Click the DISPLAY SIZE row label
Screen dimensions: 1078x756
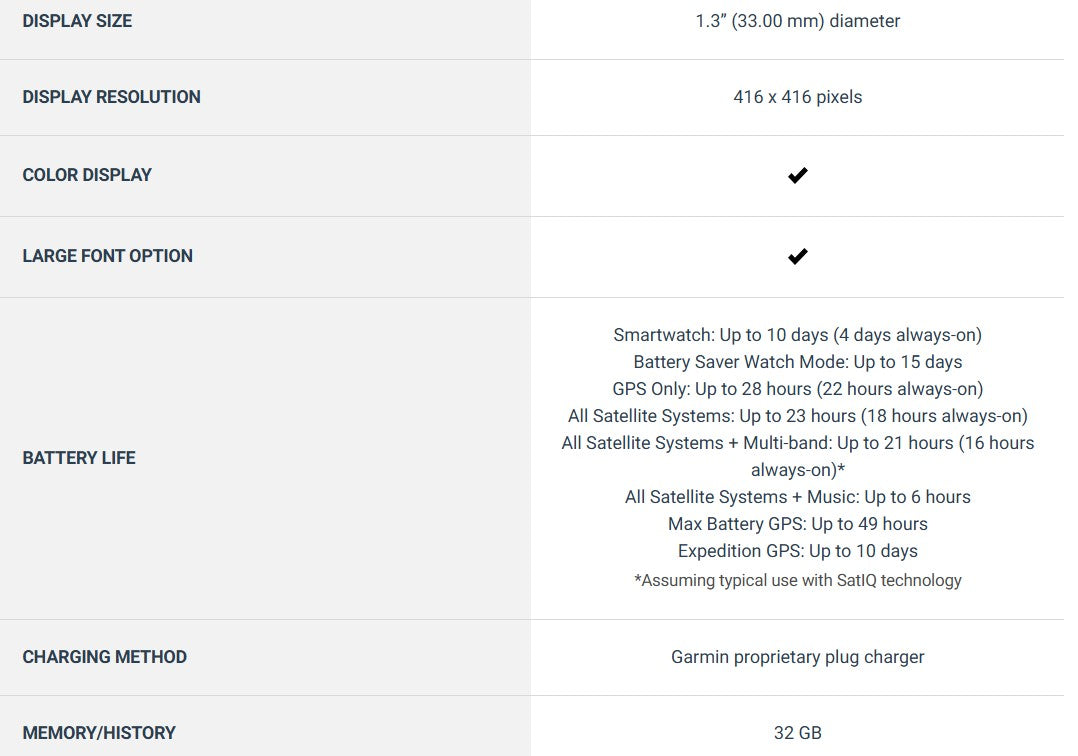(x=77, y=21)
